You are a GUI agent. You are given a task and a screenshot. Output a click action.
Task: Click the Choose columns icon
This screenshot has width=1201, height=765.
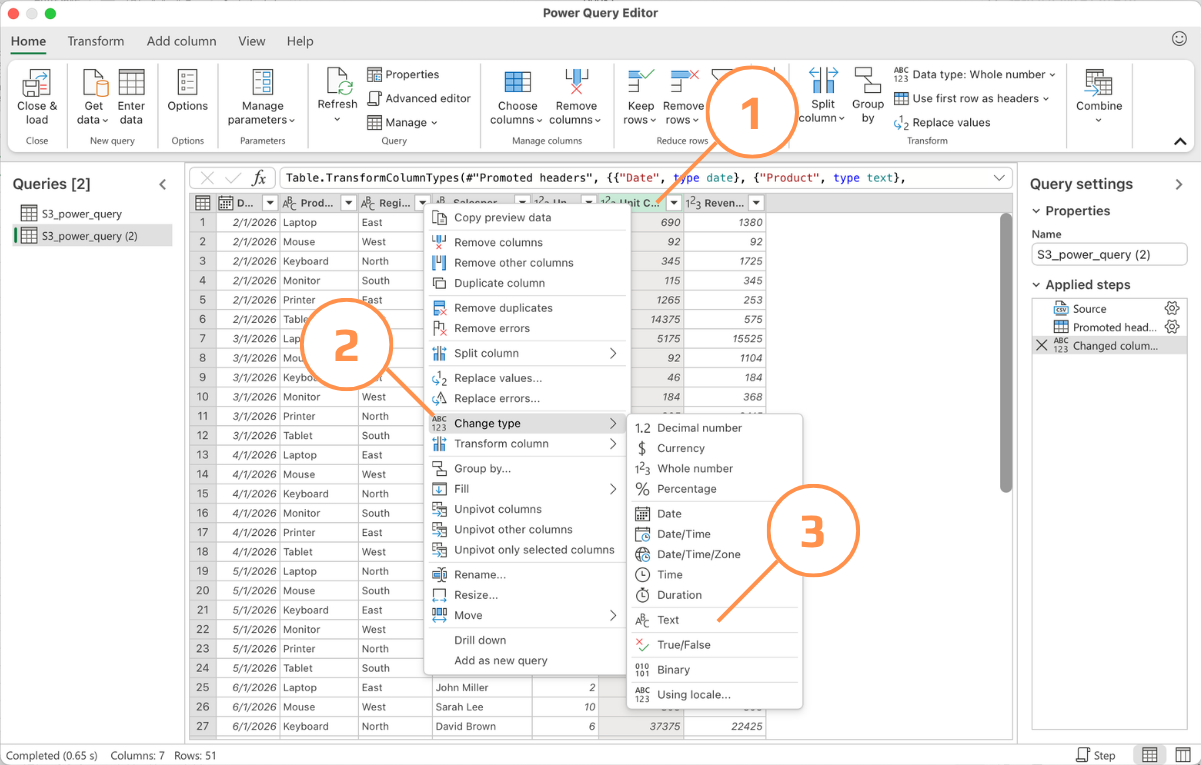pos(517,83)
